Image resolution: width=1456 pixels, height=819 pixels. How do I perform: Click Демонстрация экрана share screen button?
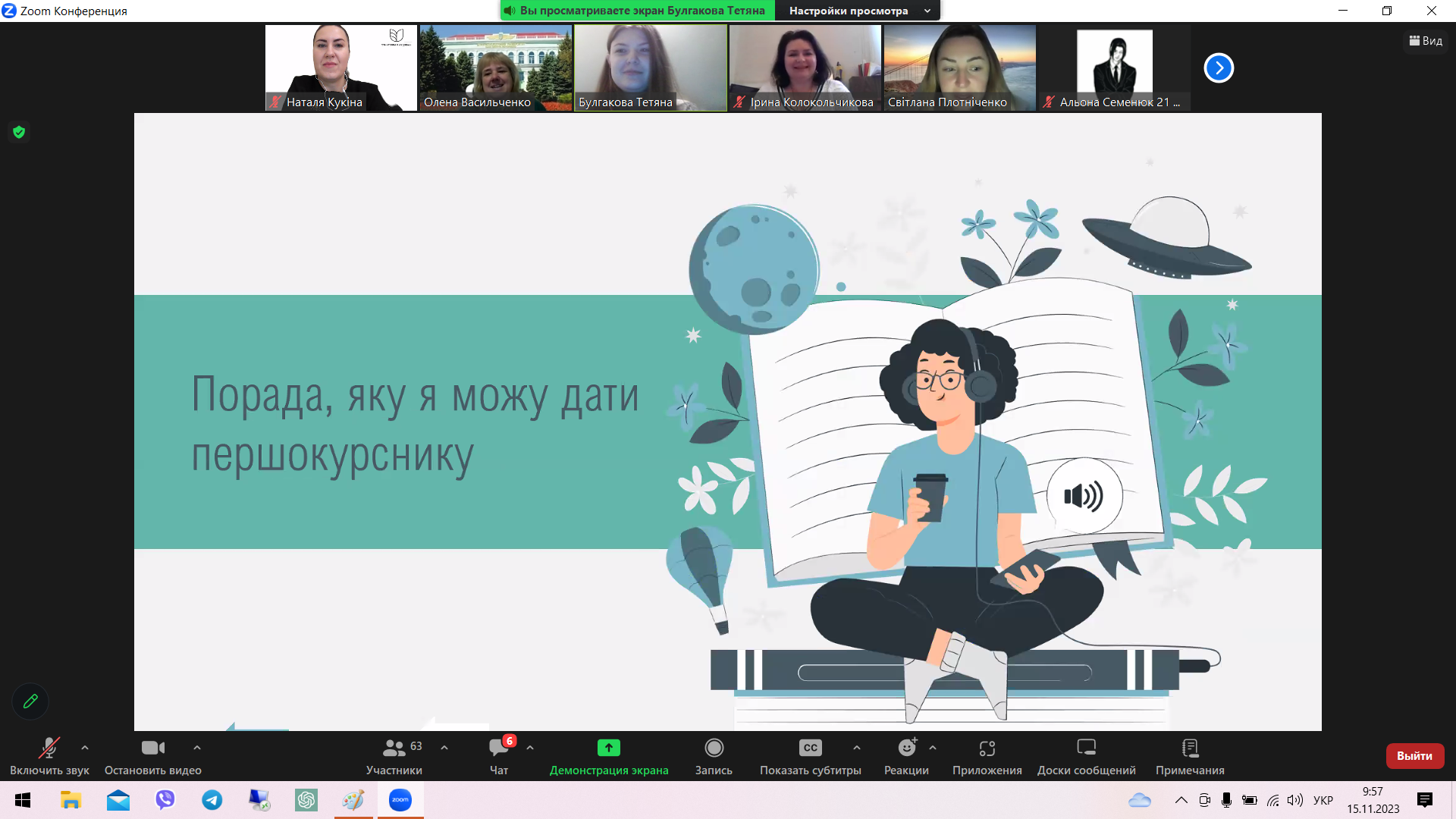tap(608, 748)
